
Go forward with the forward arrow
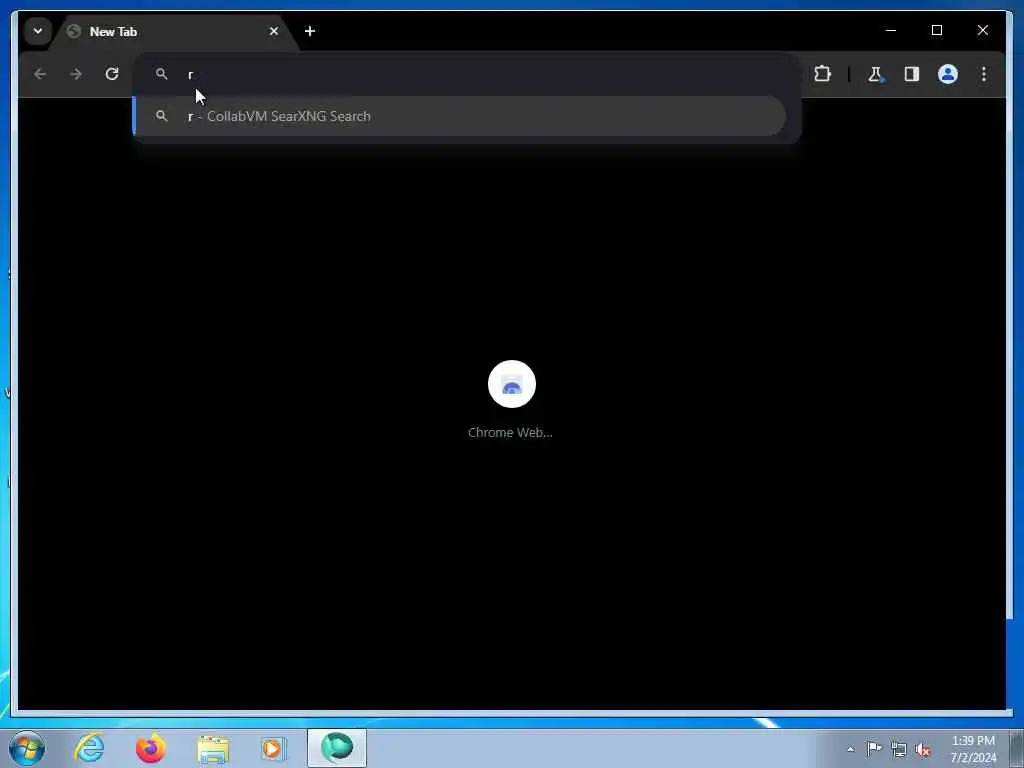pos(76,74)
